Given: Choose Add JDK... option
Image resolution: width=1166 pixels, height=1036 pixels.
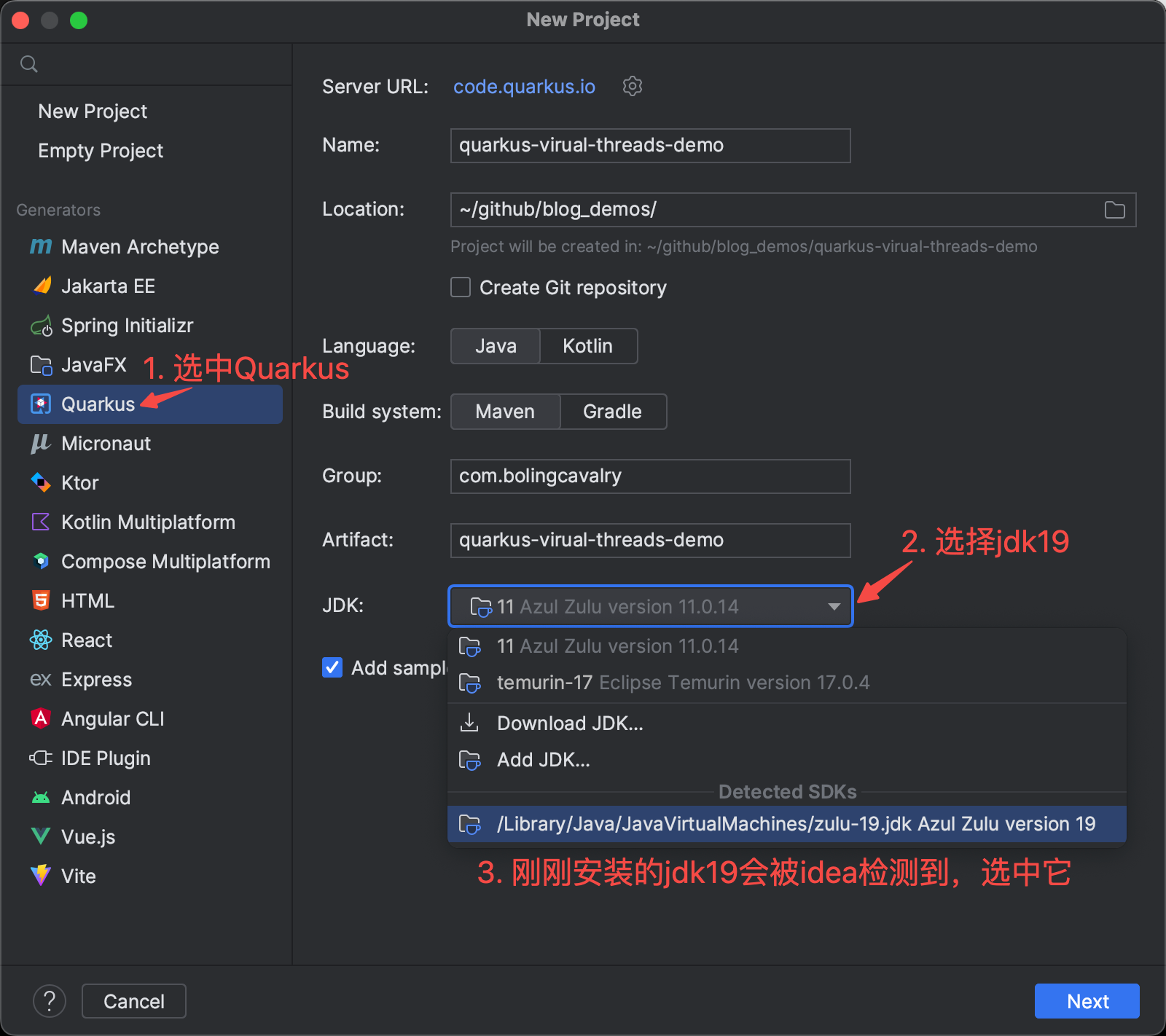Looking at the screenshot, I should pyautogui.click(x=787, y=760).
